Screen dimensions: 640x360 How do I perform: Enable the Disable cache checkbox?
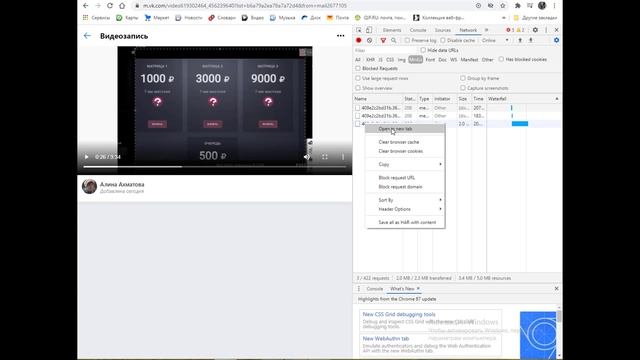point(442,40)
